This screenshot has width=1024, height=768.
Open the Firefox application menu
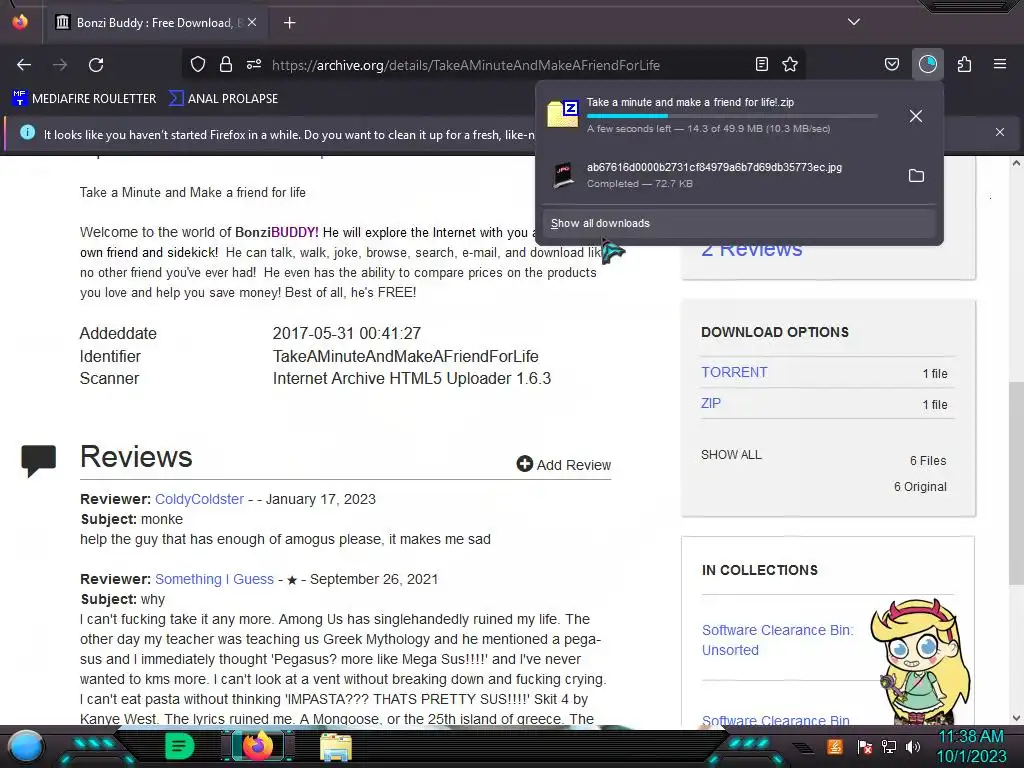[1000, 64]
